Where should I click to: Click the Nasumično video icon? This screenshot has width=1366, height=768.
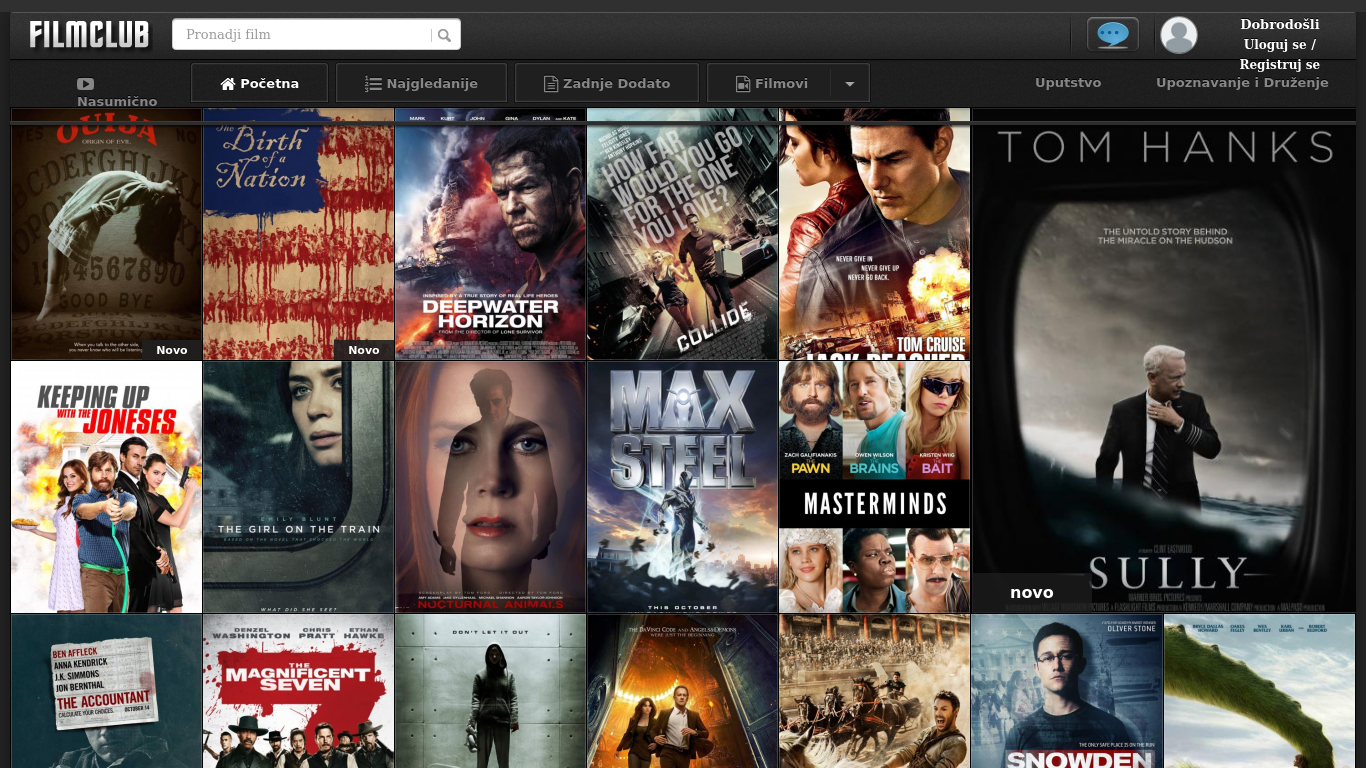86,84
